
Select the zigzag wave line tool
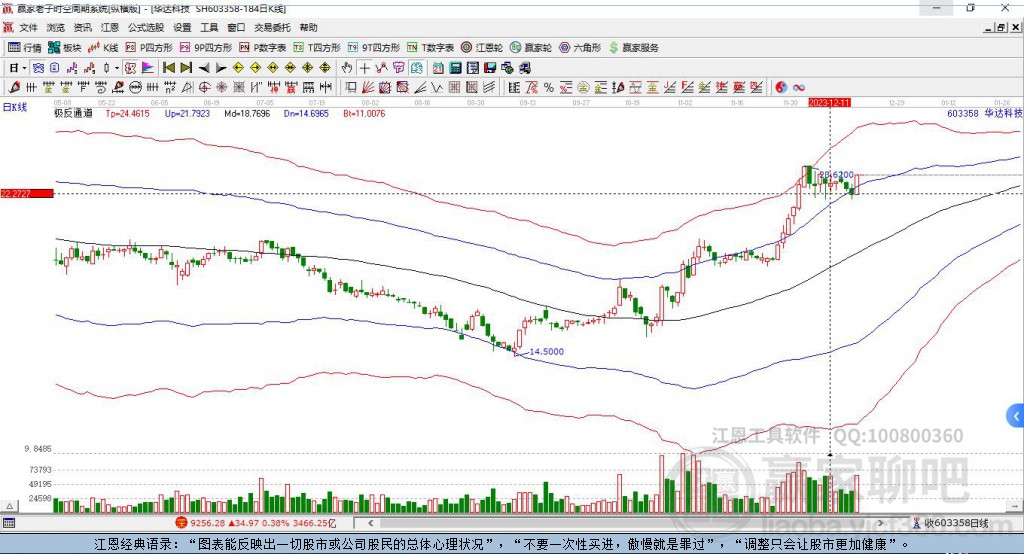pos(436,88)
